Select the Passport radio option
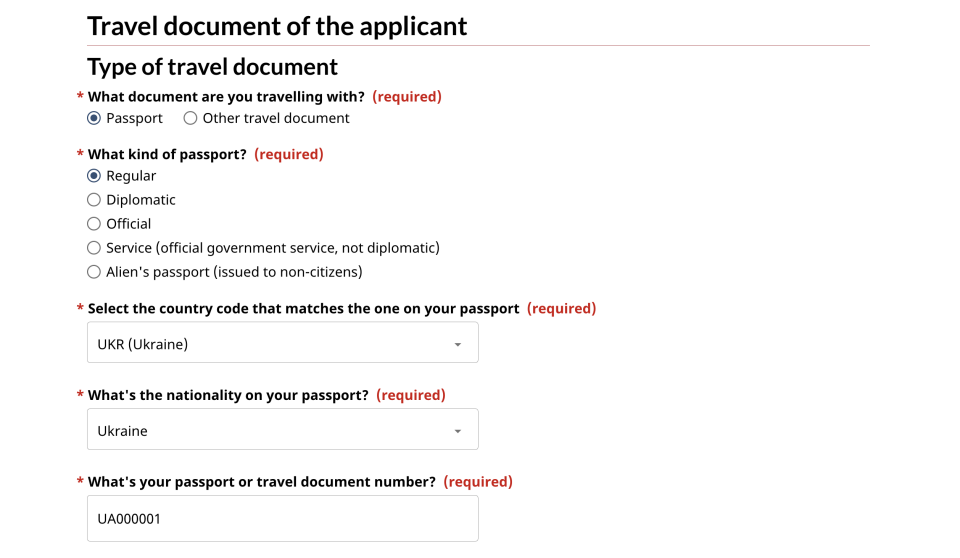The image size is (960, 558). coord(94,118)
